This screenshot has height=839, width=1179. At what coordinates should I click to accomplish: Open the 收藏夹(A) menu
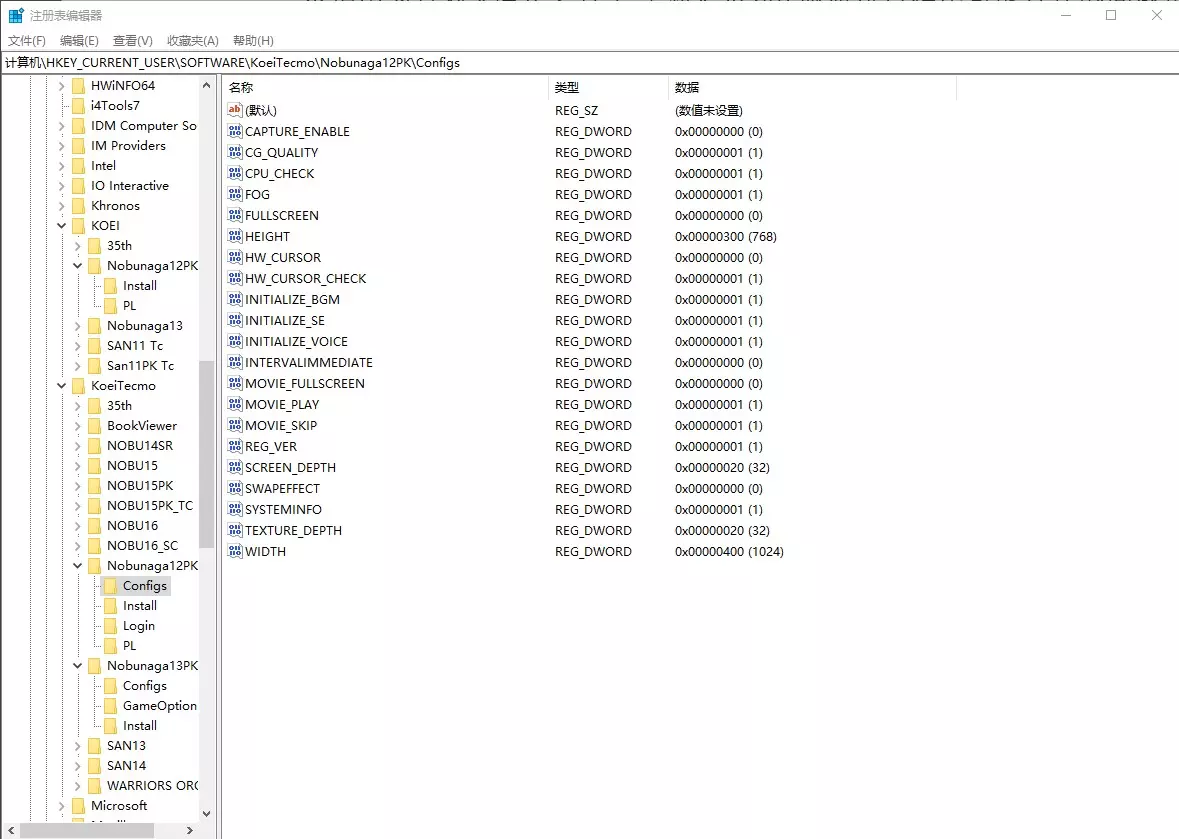point(192,41)
